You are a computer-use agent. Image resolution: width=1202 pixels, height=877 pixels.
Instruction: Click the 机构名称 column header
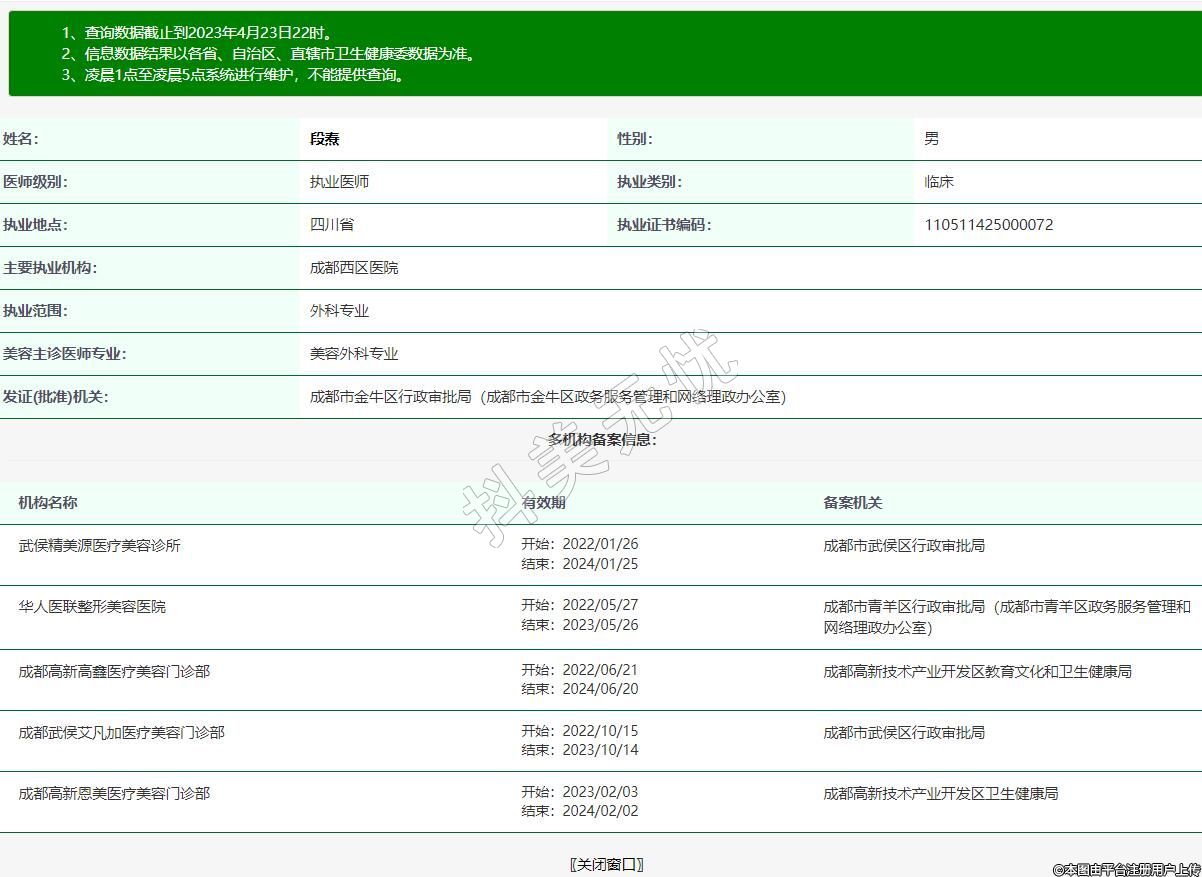coord(48,503)
